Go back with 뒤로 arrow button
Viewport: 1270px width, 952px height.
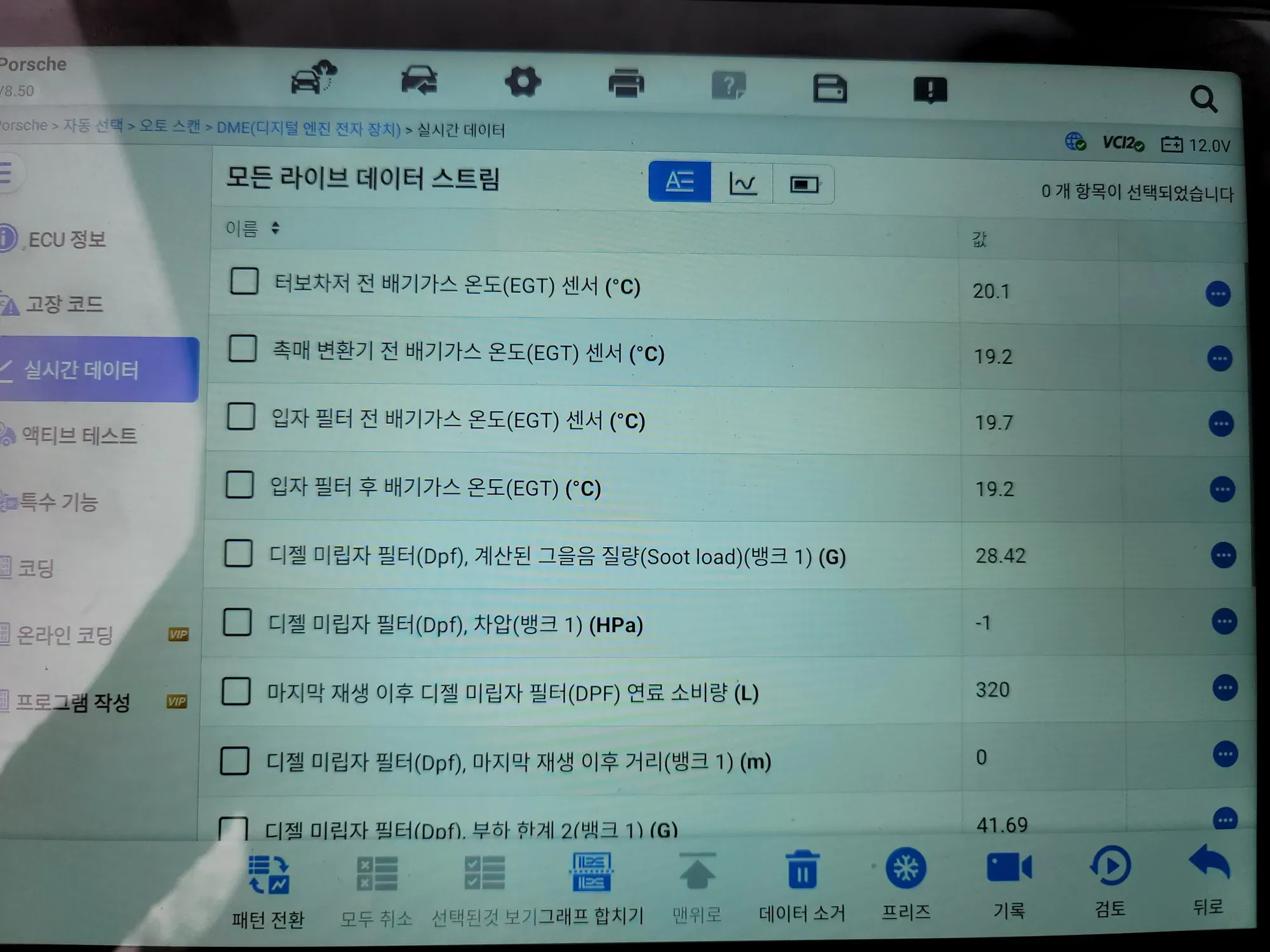coord(1208,879)
